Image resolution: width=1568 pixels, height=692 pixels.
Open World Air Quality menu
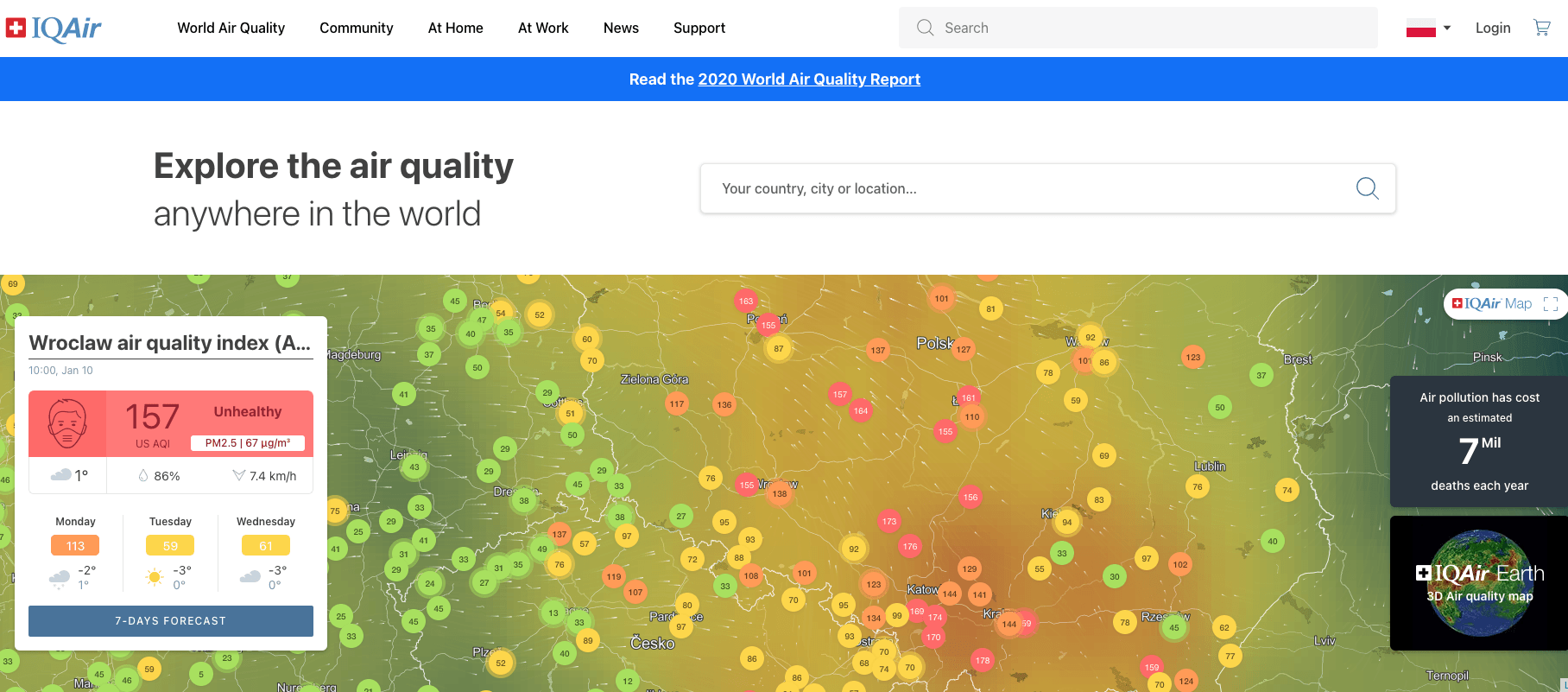pos(231,28)
